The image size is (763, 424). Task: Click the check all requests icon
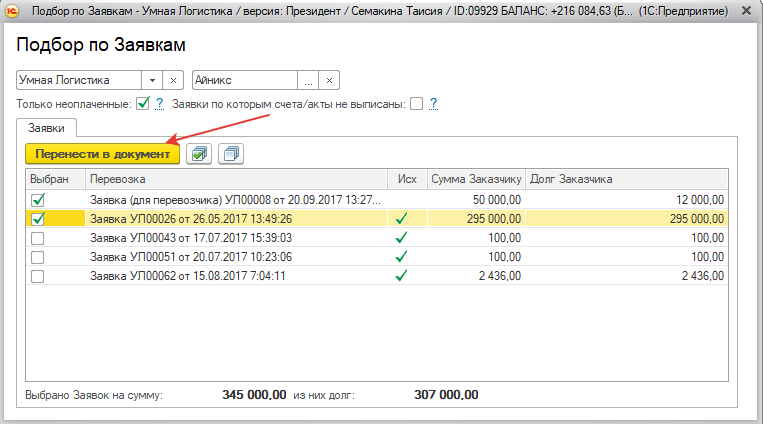pos(199,154)
